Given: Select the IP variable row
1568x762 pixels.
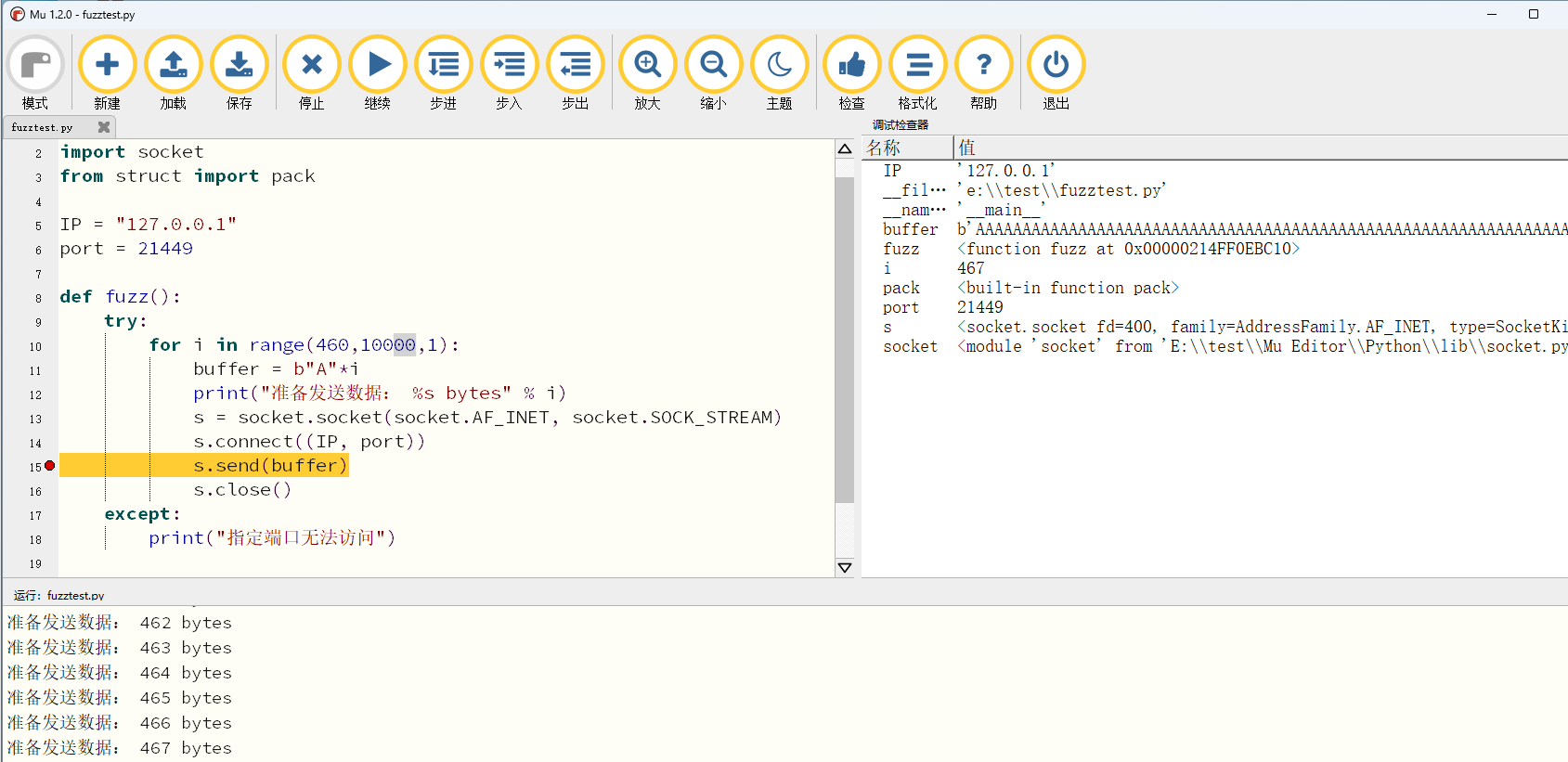Looking at the screenshot, I should tap(1215, 171).
